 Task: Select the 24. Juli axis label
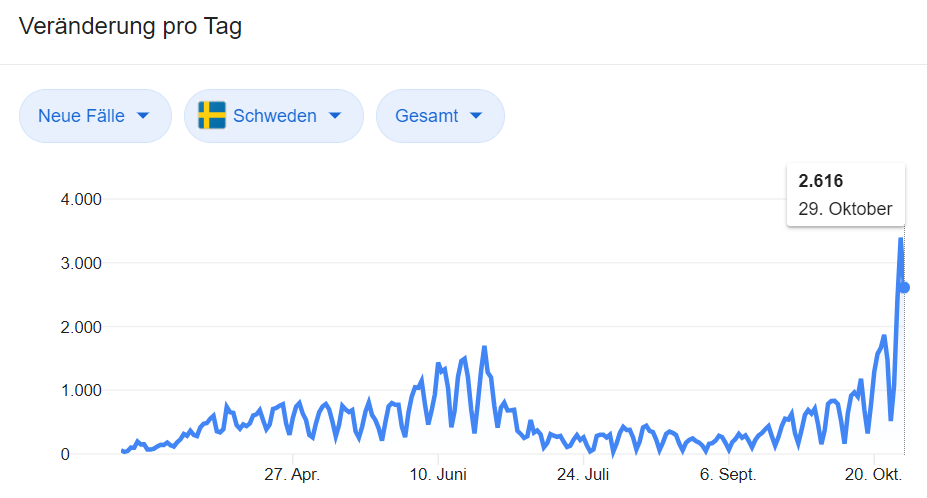583,474
